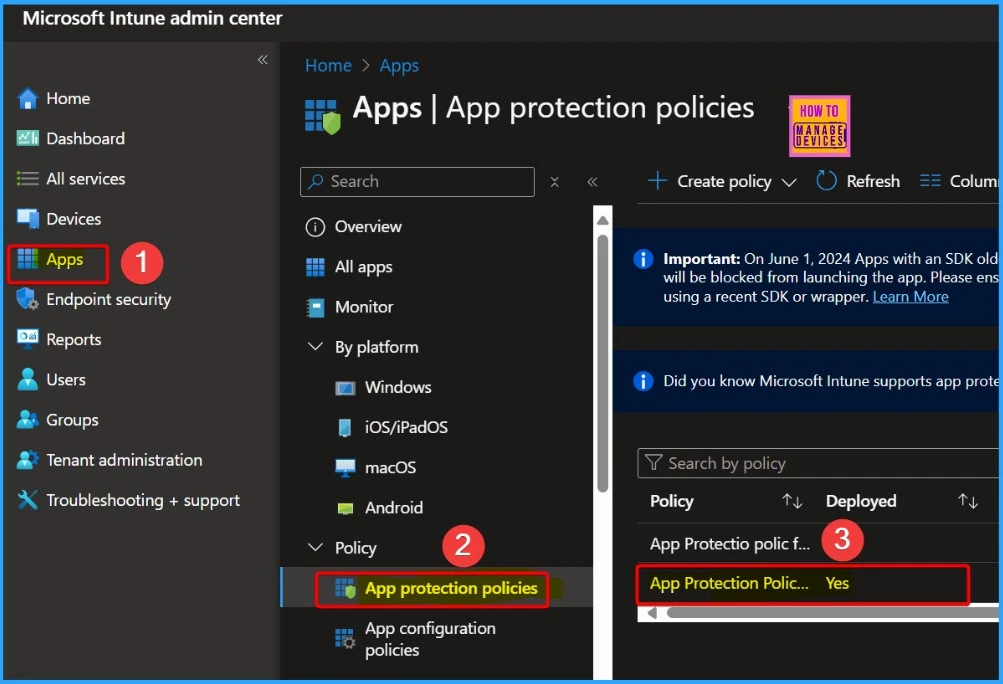Click the Troubleshooting + support tools icon
The width and height of the screenshot is (1003, 684).
point(28,500)
